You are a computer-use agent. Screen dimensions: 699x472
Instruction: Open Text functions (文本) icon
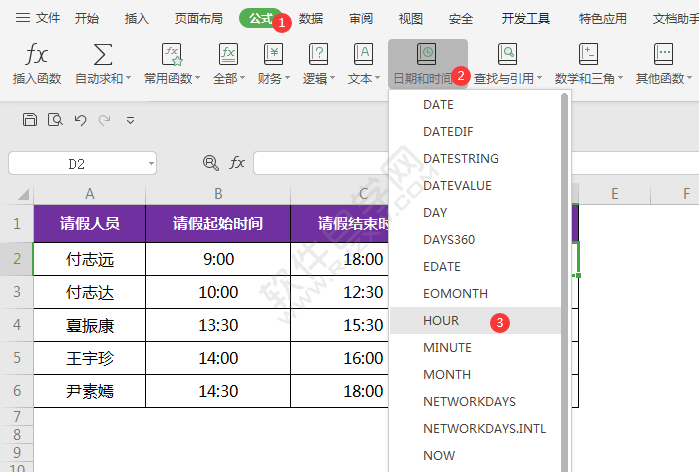coord(363,54)
